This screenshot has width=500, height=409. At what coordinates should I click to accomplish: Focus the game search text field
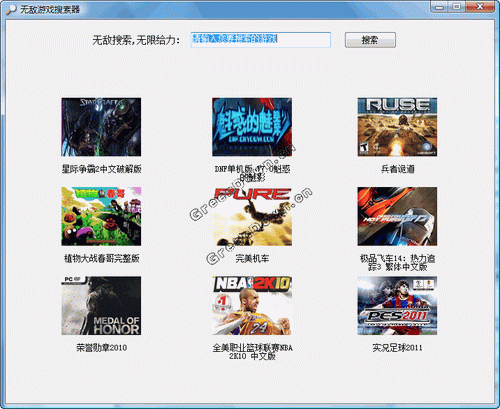261,40
